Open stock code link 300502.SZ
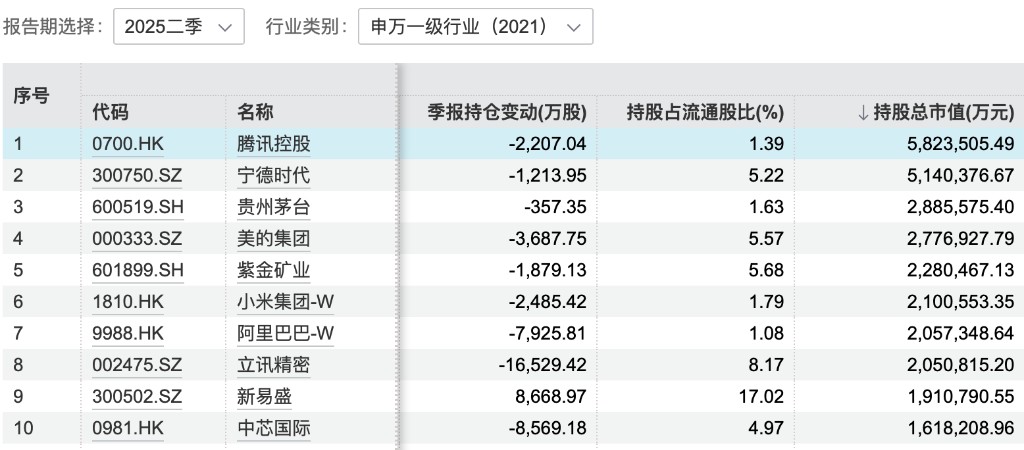 click(137, 396)
